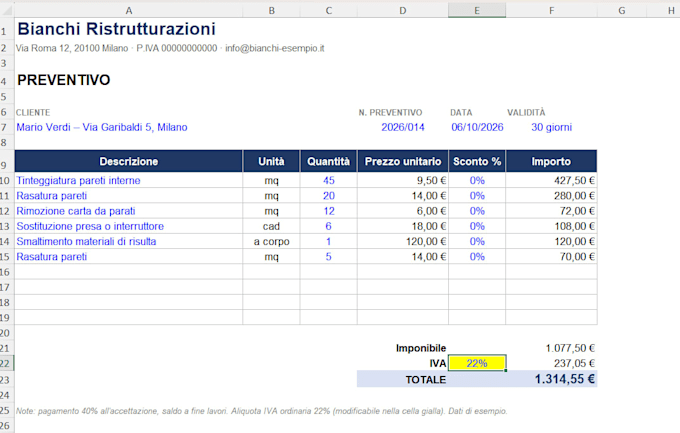Click the payment note in row 25
This screenshot has width=680, height=433.
[x=262, y=411]
